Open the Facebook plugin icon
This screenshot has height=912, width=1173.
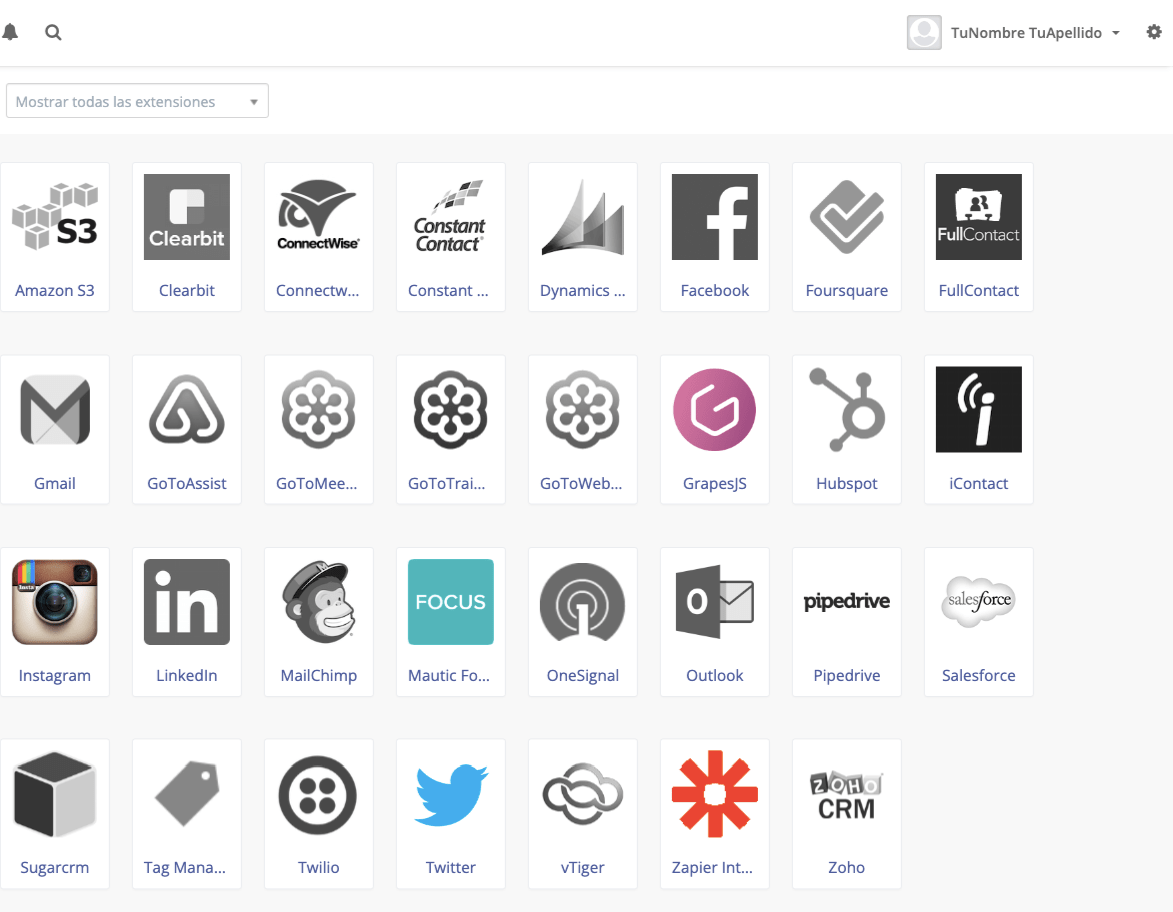pyautogui.click(x=714, y=217)
